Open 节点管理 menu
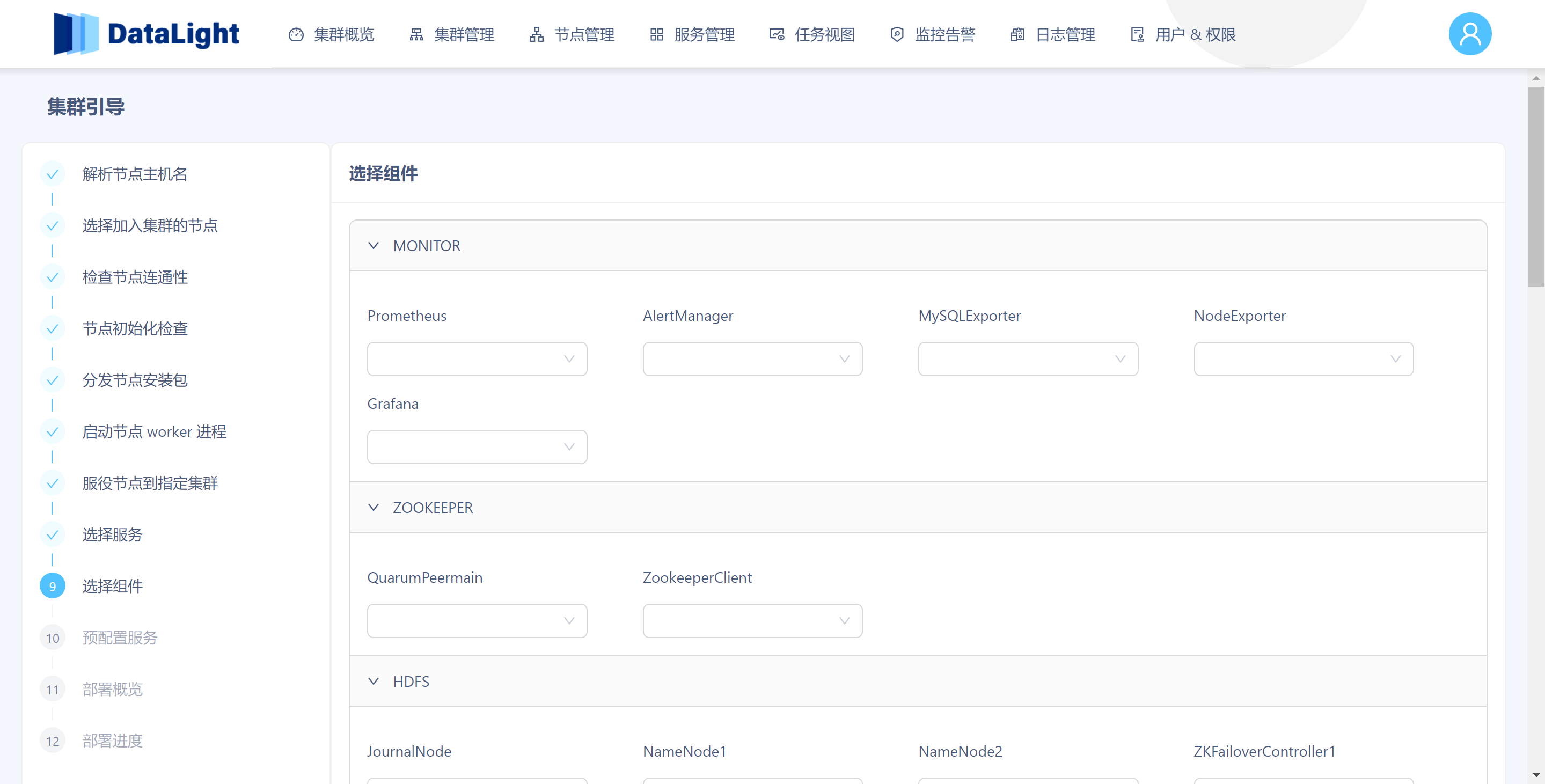 [572, 35]
